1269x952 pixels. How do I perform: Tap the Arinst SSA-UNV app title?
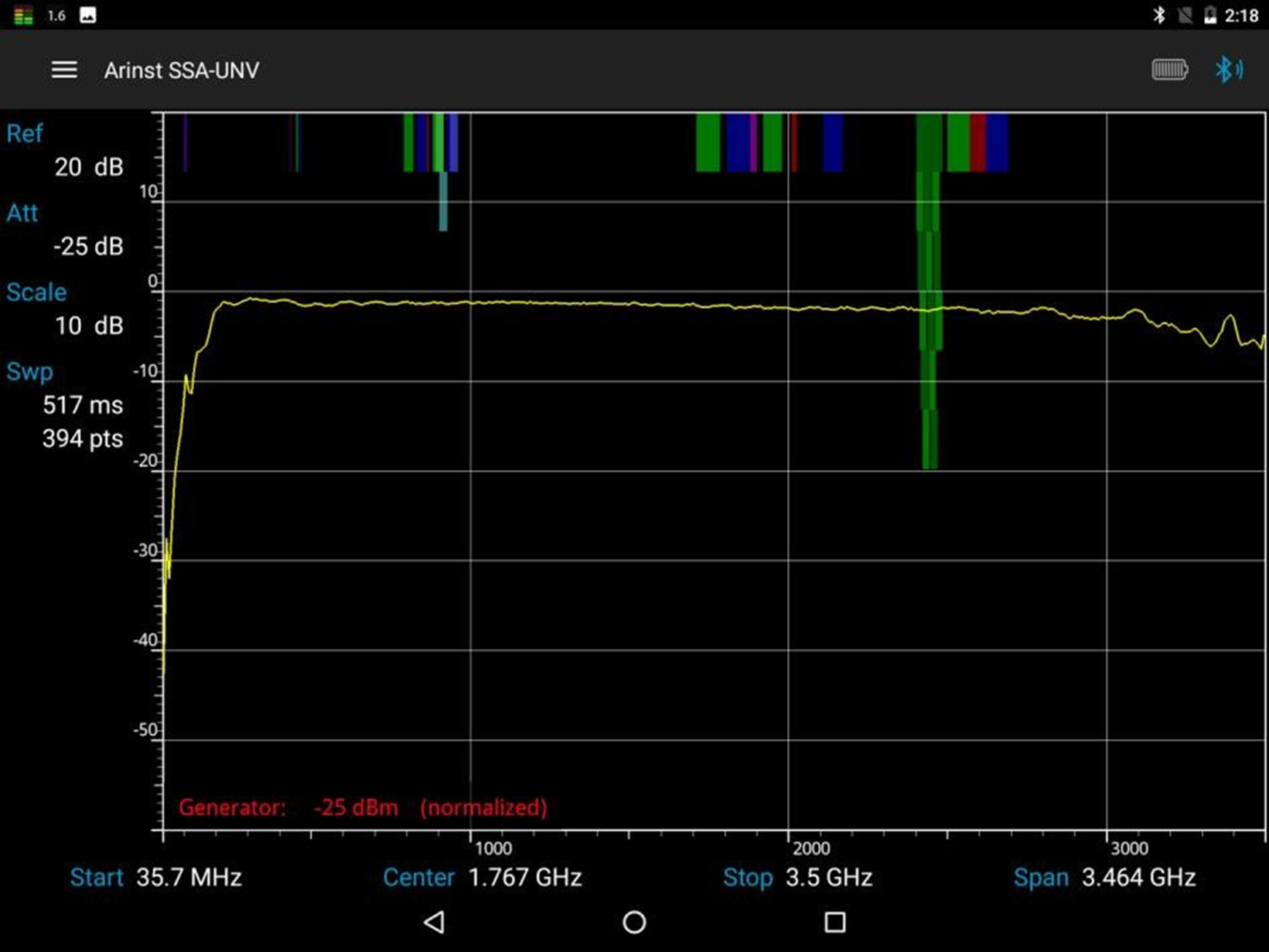point(182,70)
